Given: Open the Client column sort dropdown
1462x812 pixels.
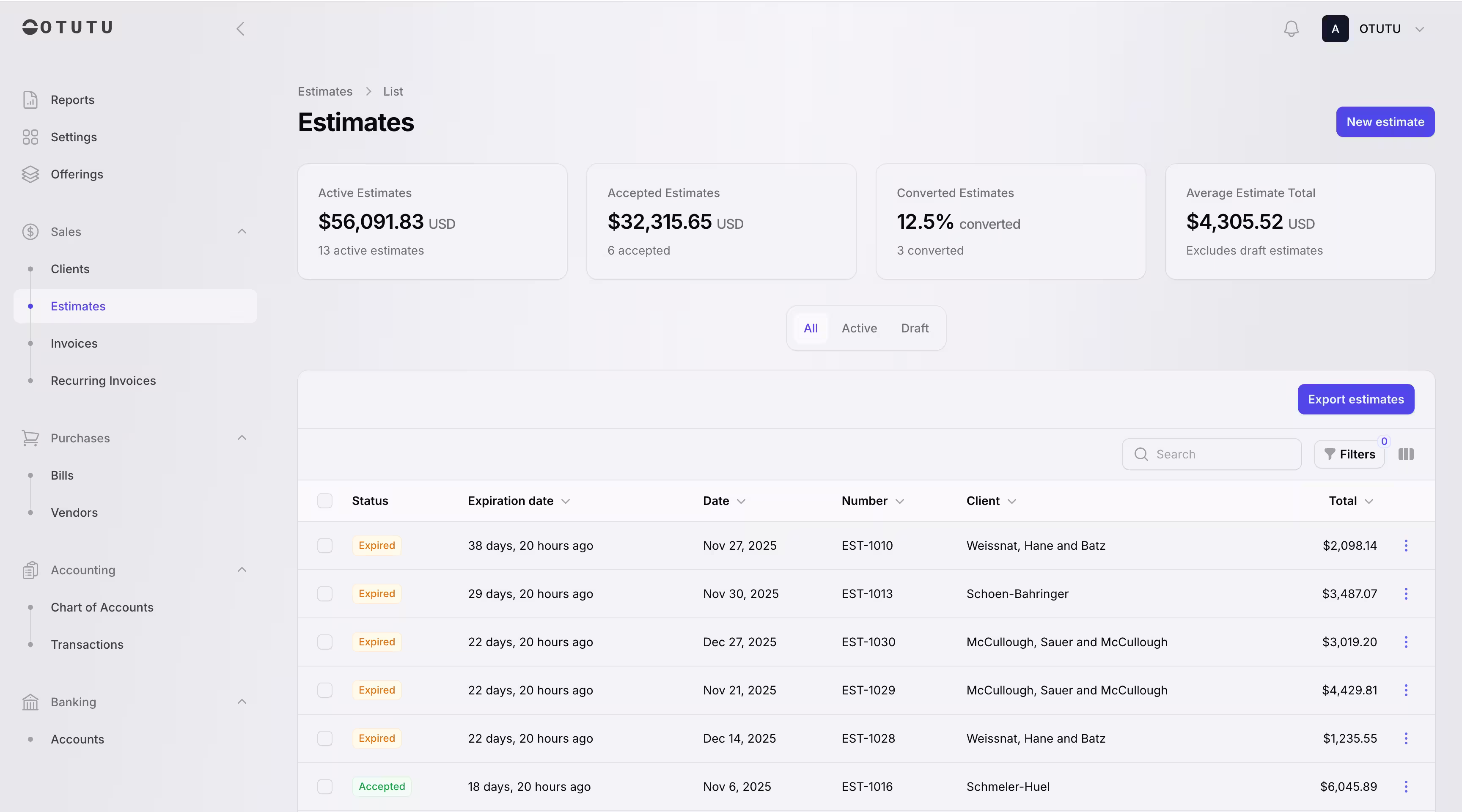Looking at the screenshot, I should (1012, 501).
